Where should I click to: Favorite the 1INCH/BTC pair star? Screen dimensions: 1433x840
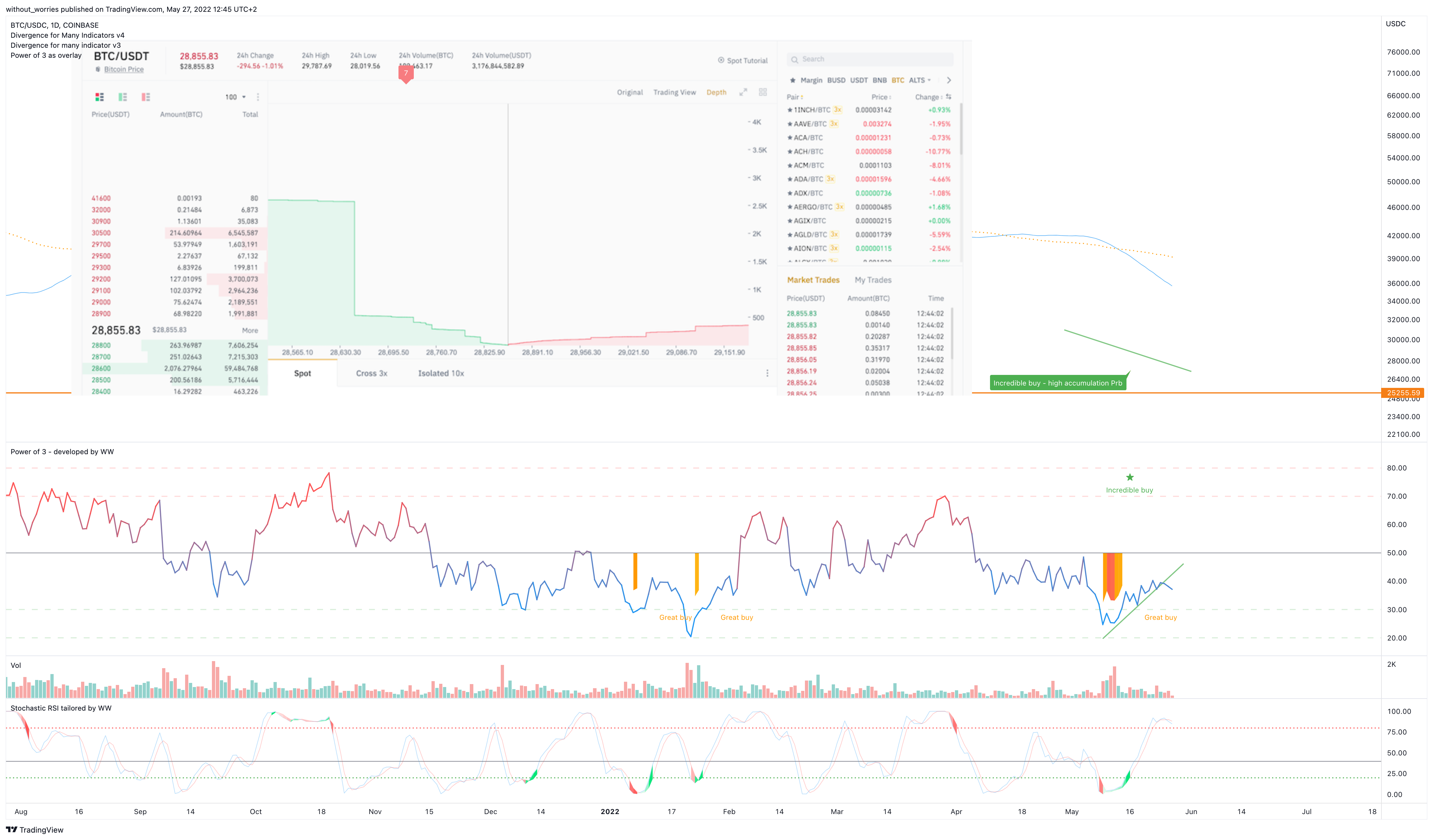pyautogui.click(x=790, y=110)
